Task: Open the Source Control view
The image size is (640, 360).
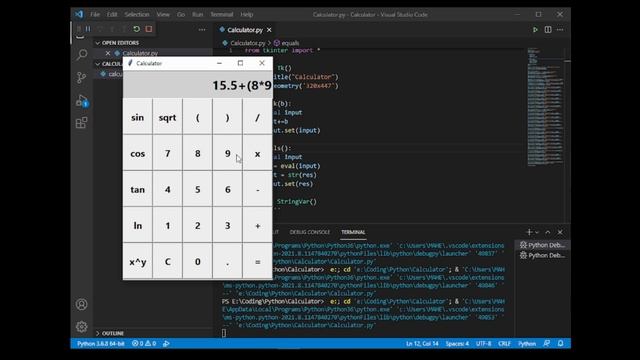Action: click(82, 78)
